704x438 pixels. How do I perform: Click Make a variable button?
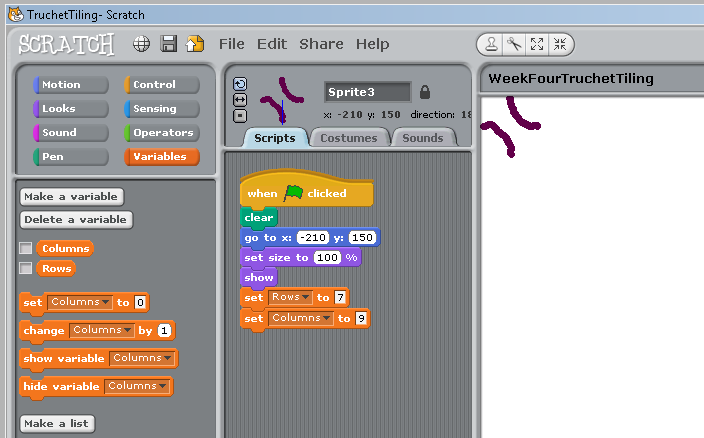tap(70, 197)
